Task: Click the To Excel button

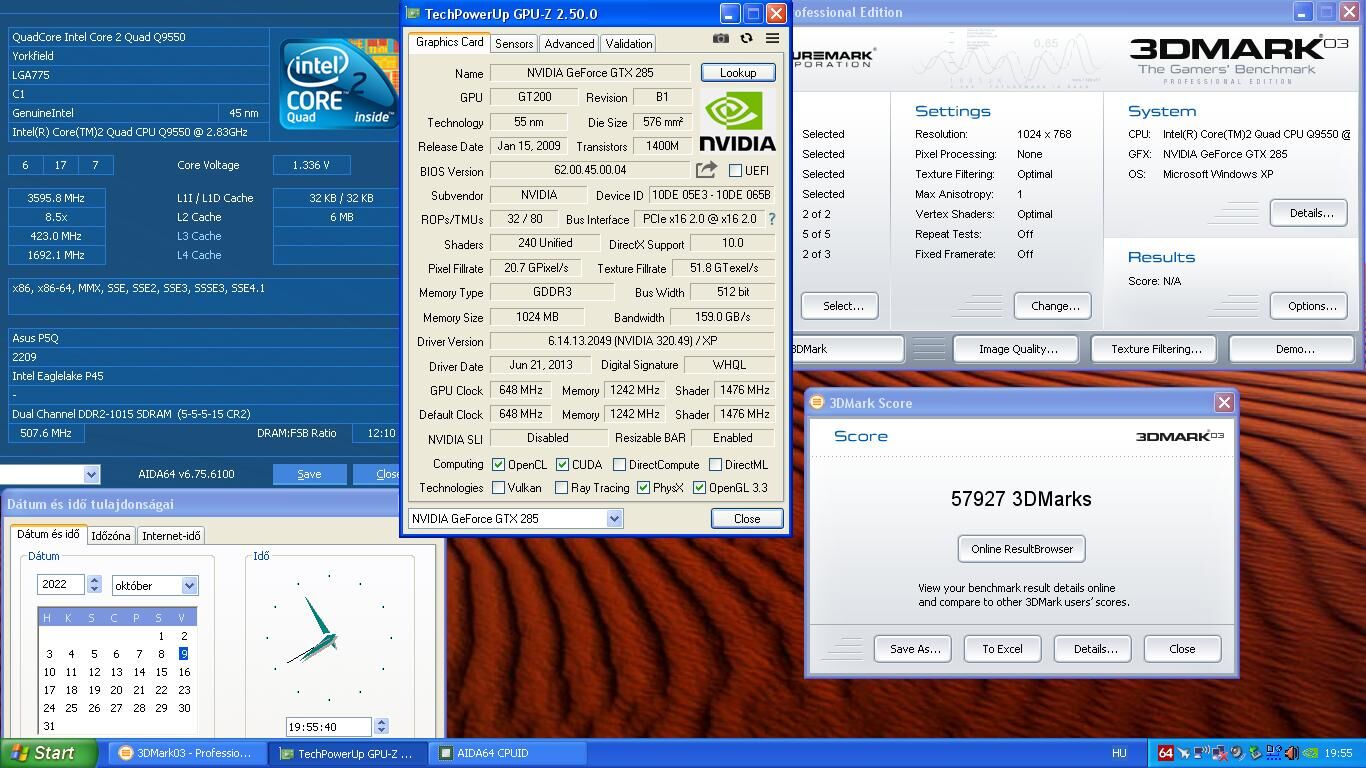Action: tap(1002, 649)
